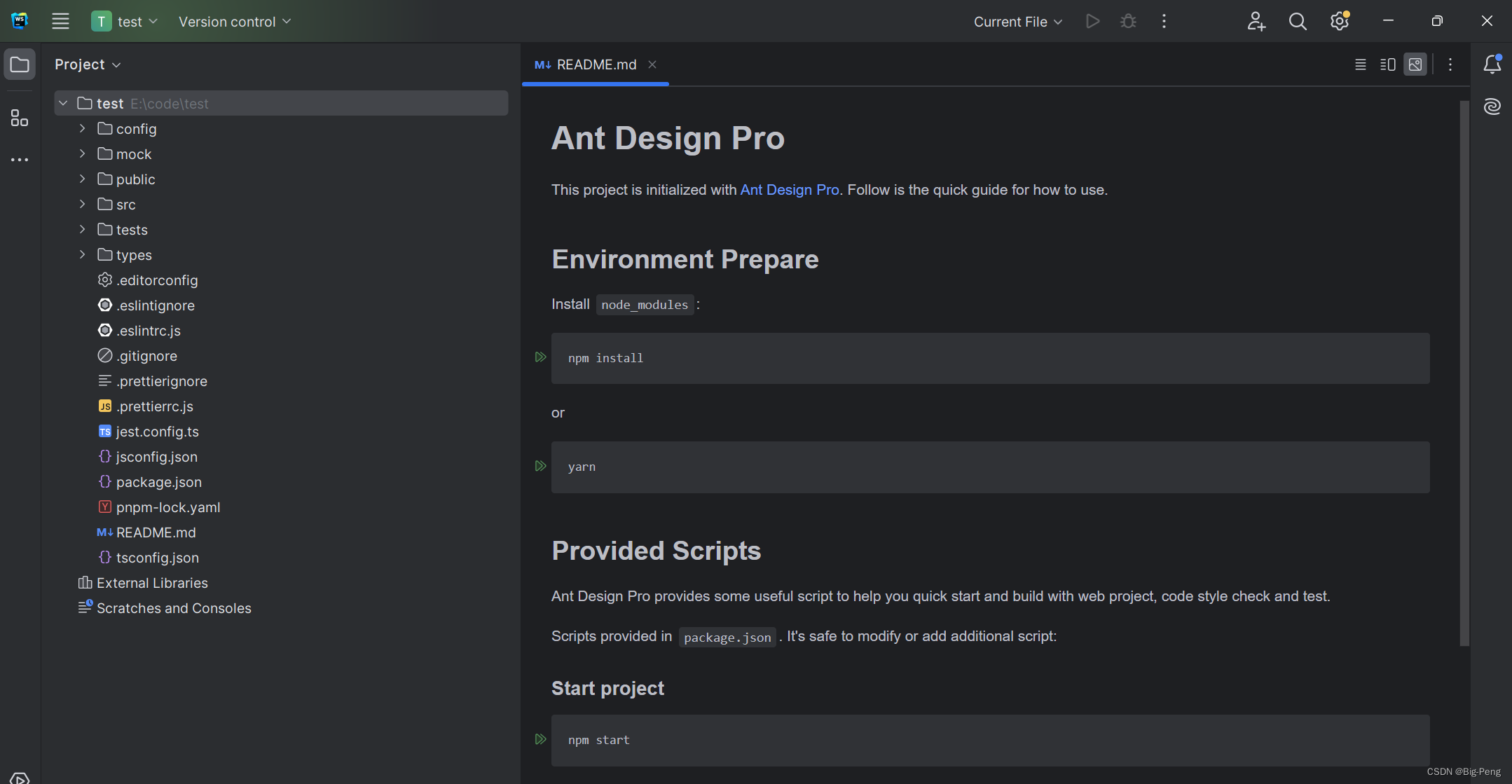Select .prettierrc.js file
The width and height of the screenshot is (1512, 784).
point(146,406)
